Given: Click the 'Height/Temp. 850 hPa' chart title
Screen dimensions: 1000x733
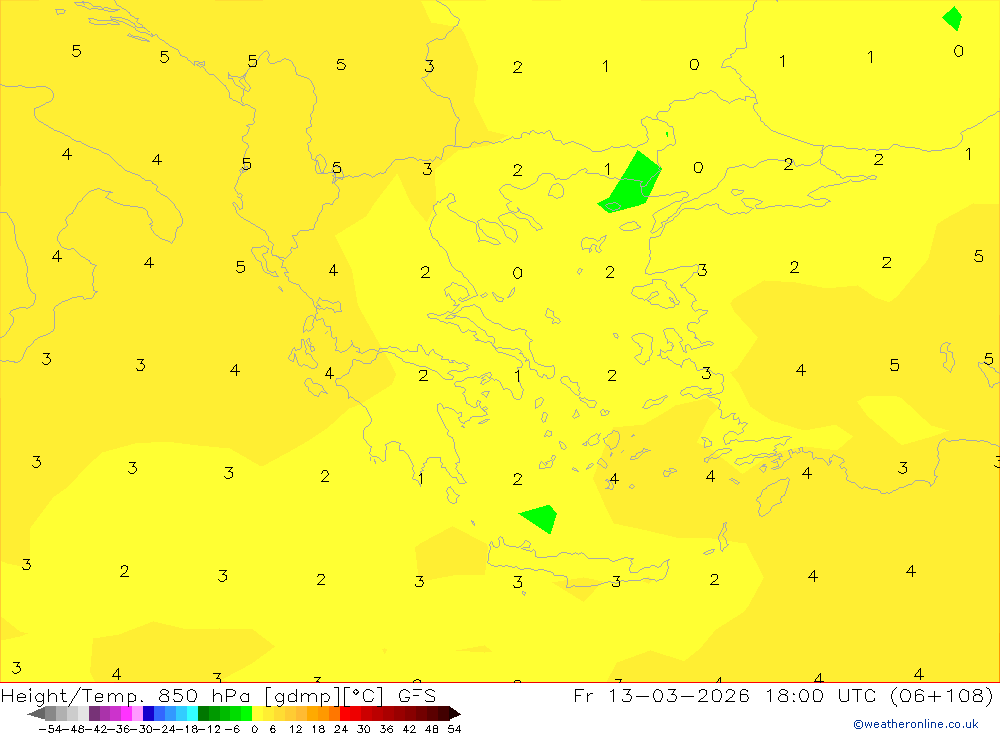Looking at the screenshot, I should (124, 695).
